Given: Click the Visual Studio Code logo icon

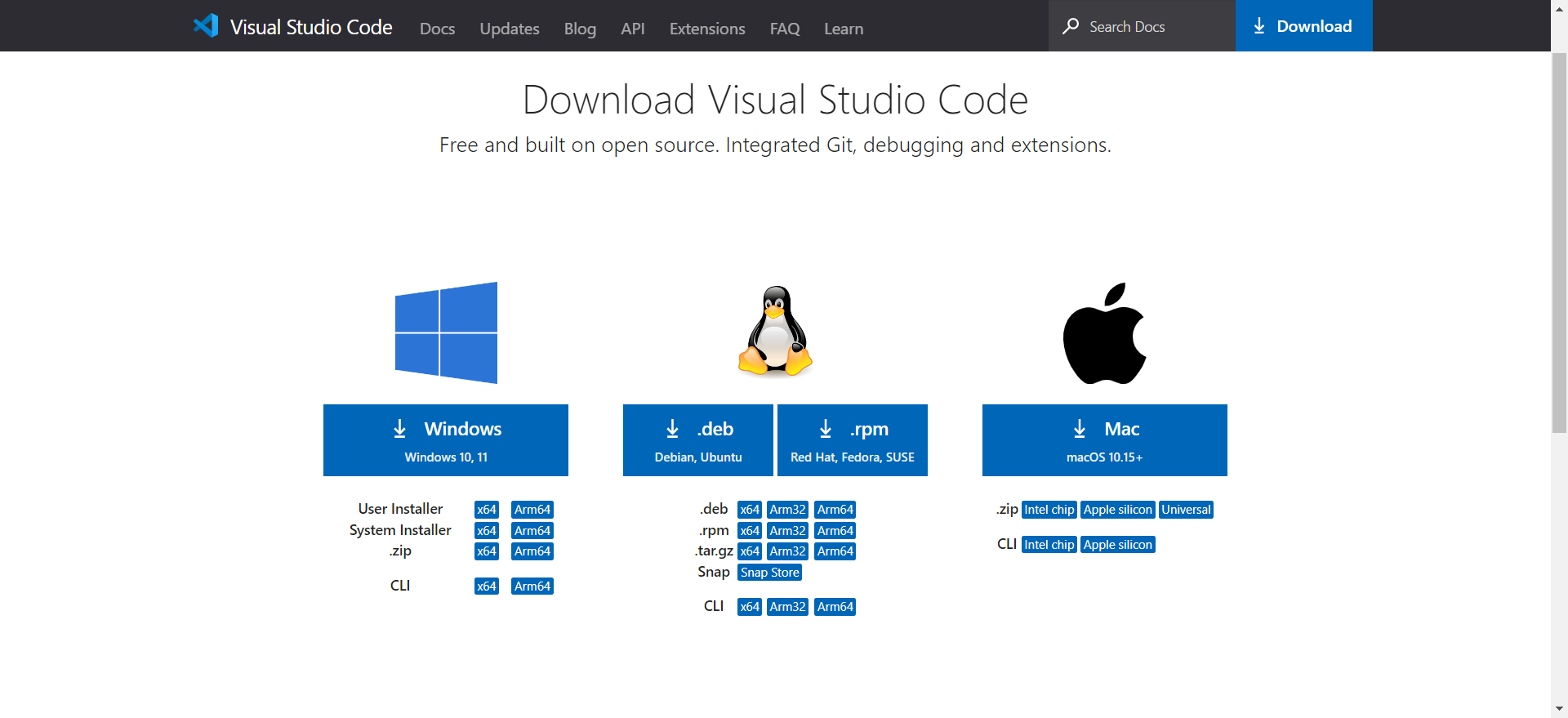Looking at the screenshot, I should tap(206, 25).
